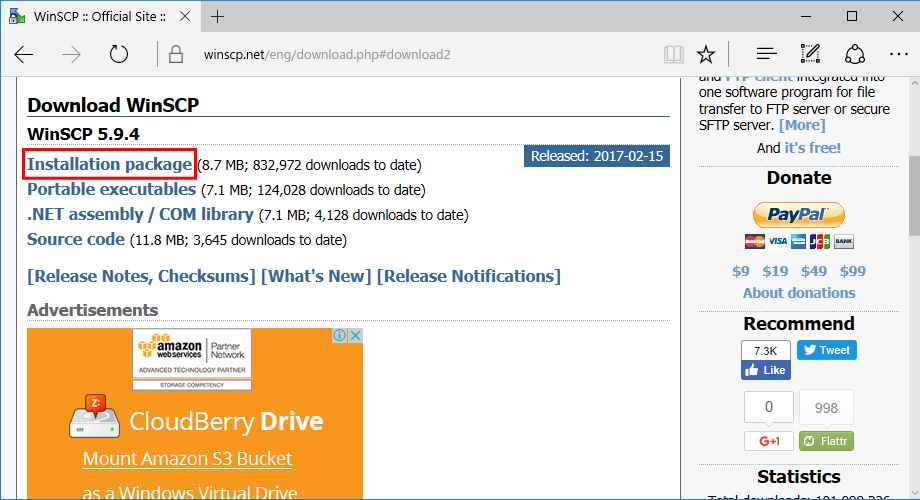Open the More link in sidebar

coord(802,125)
